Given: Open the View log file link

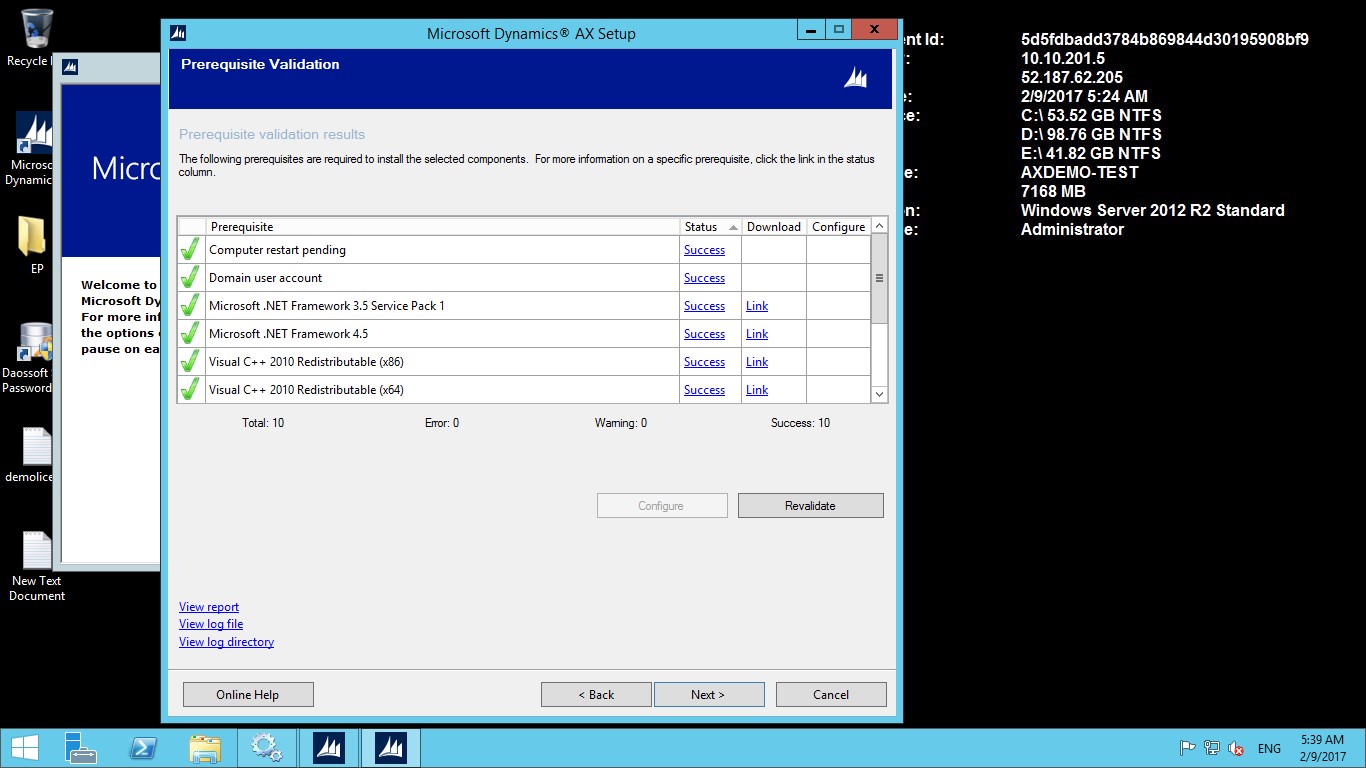Looking at the screenshot, I should tap(211, 624).
